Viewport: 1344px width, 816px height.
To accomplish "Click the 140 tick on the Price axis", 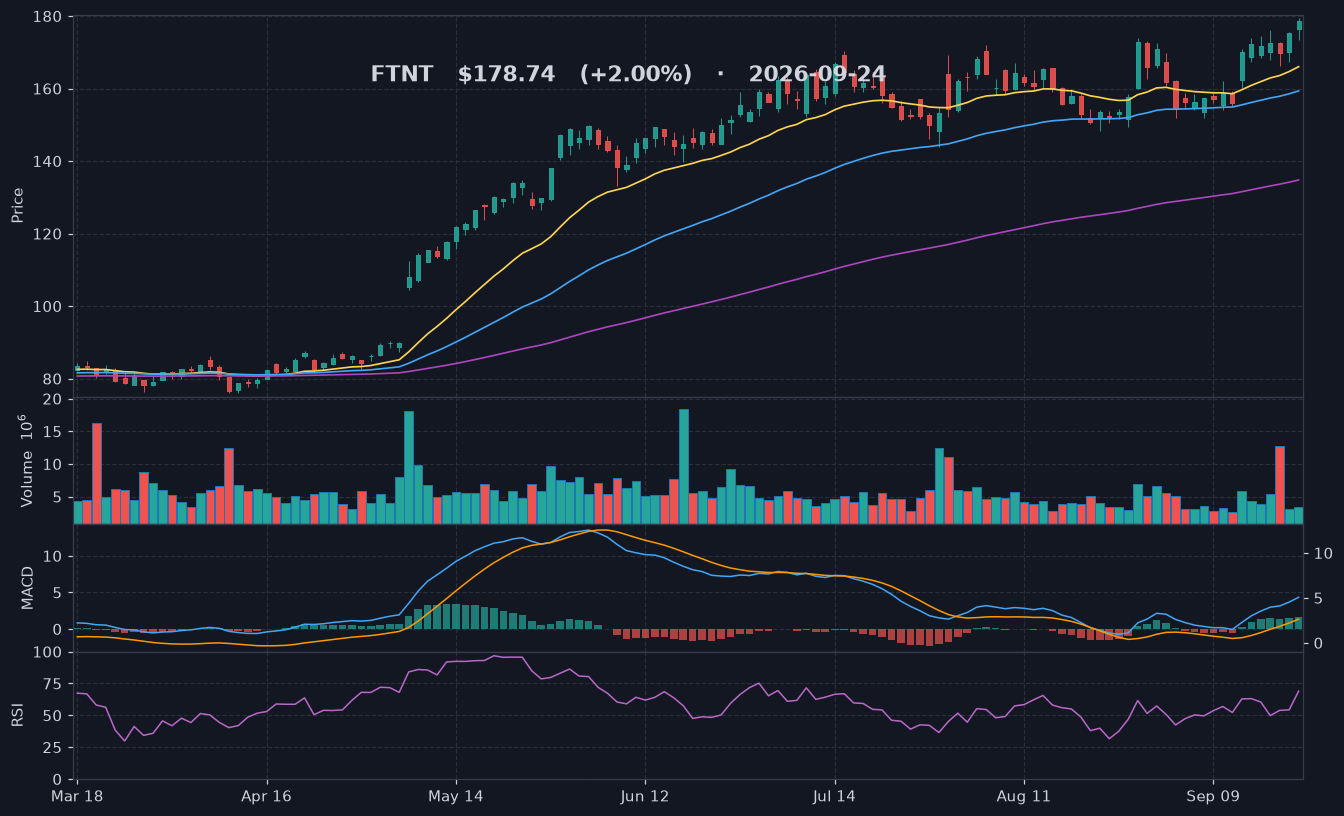I will (49, 162).
